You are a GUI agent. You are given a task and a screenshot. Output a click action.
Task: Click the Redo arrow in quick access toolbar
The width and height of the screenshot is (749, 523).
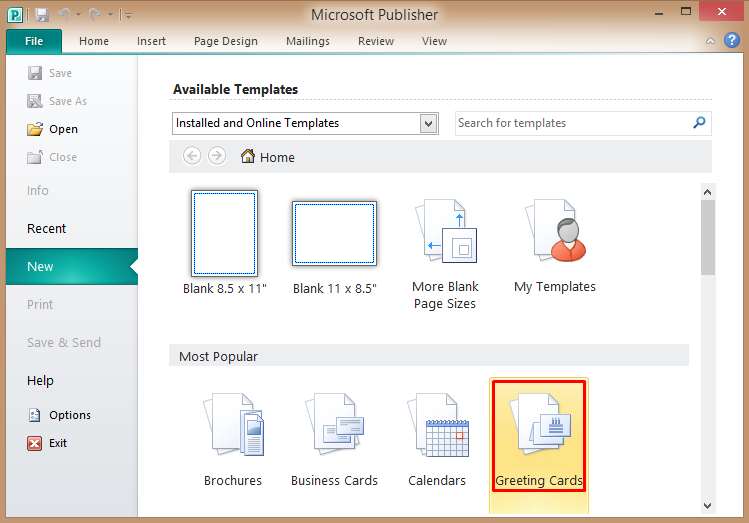click(96, 15)
